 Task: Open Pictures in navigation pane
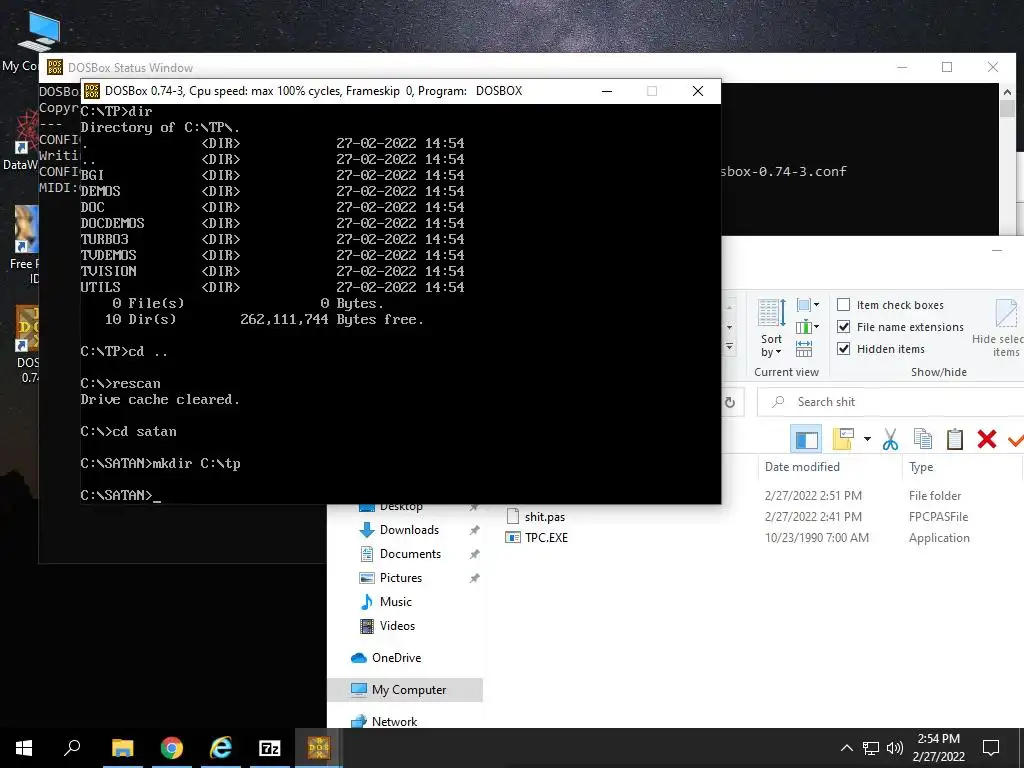[x=401, y=578]
